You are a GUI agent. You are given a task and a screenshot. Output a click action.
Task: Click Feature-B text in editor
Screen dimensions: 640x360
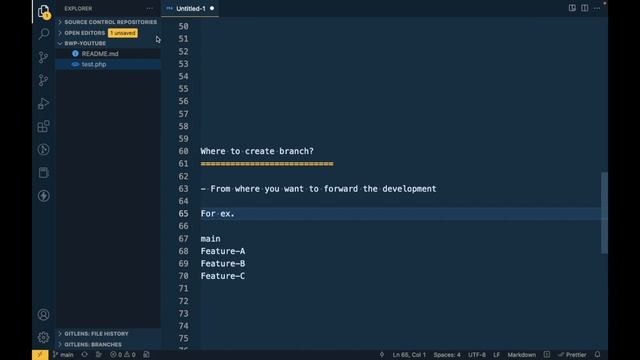(x=223, y=264)
